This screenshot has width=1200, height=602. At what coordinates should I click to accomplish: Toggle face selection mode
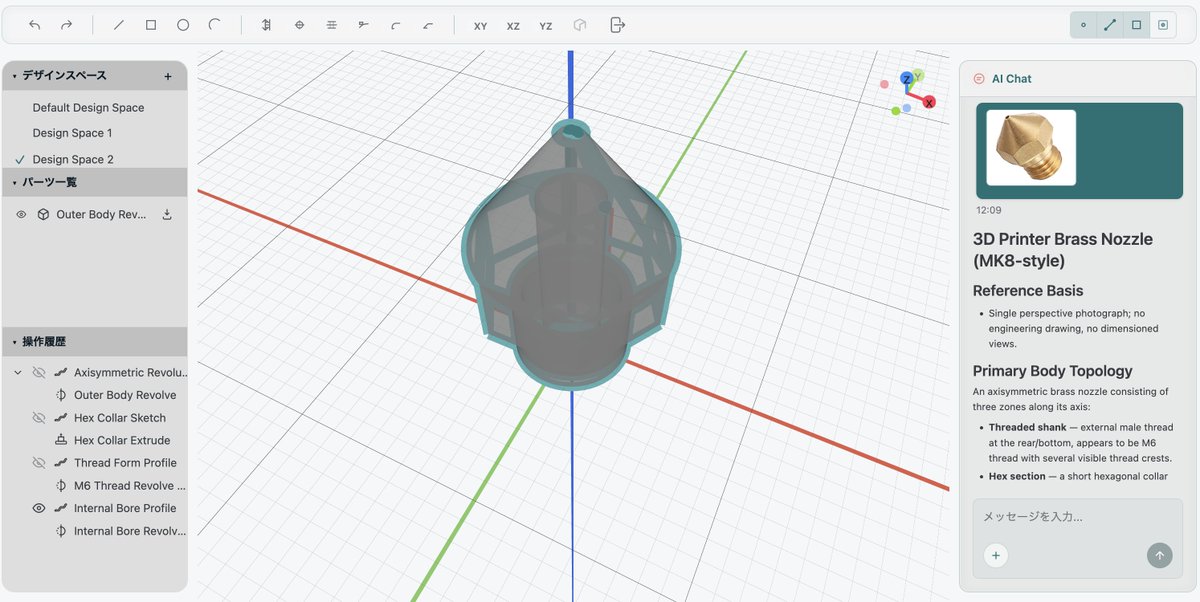pos(1137,25)
